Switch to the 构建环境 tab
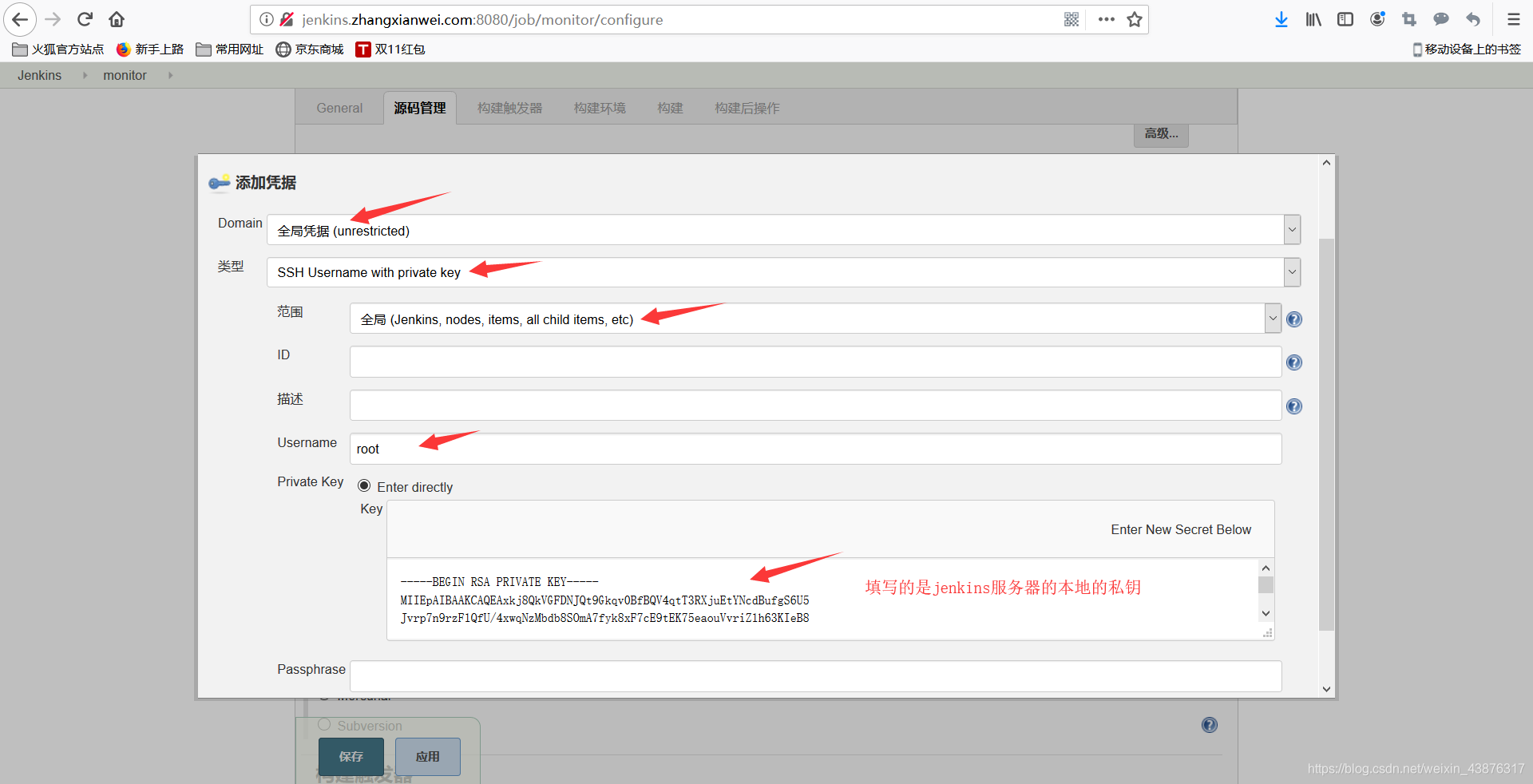Viewport: 1533px width, 784px height. [600, 108]
